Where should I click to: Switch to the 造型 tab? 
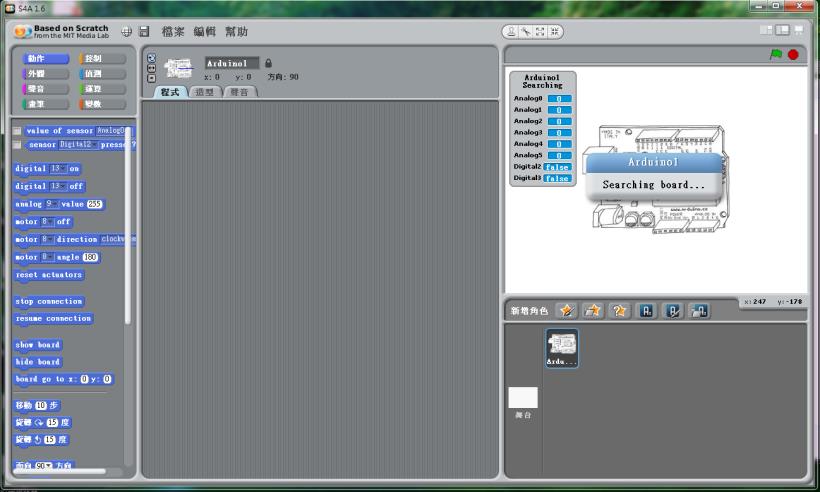[x=207, y=92]
